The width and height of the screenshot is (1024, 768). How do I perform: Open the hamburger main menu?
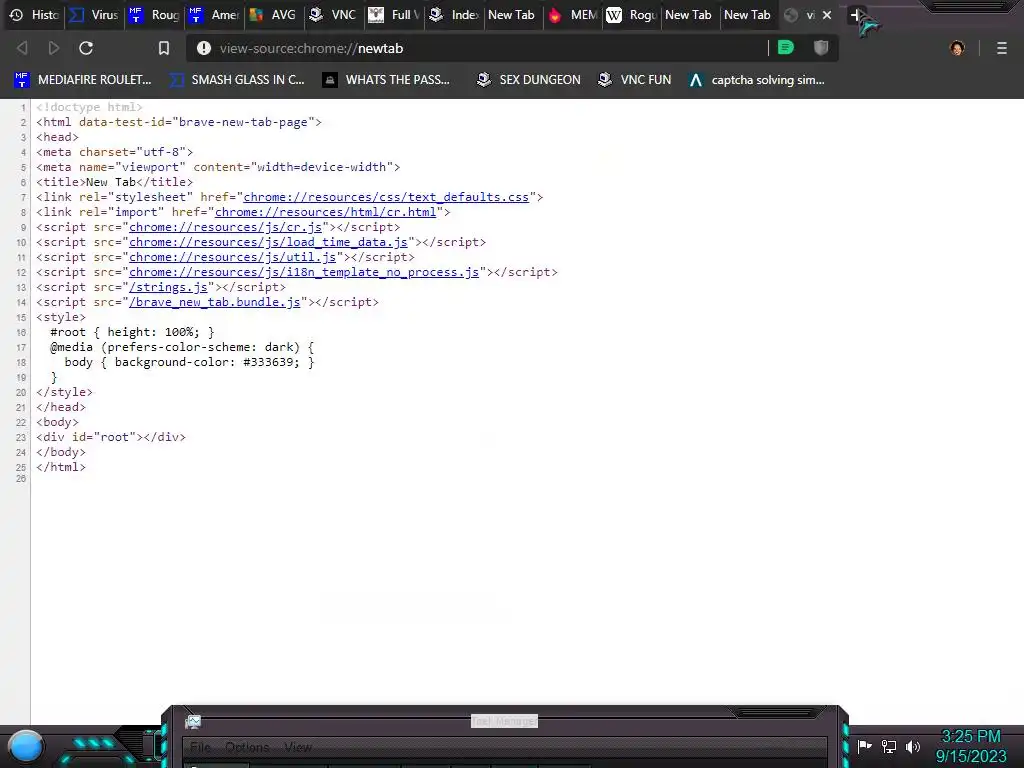[1002, 48]
